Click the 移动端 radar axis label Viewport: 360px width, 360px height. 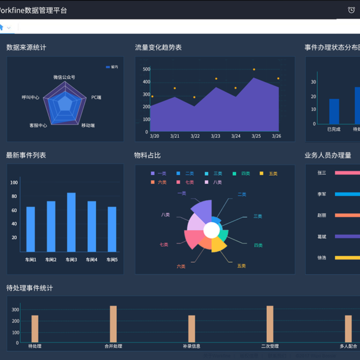pyautogui.click(x=88, y=126)
